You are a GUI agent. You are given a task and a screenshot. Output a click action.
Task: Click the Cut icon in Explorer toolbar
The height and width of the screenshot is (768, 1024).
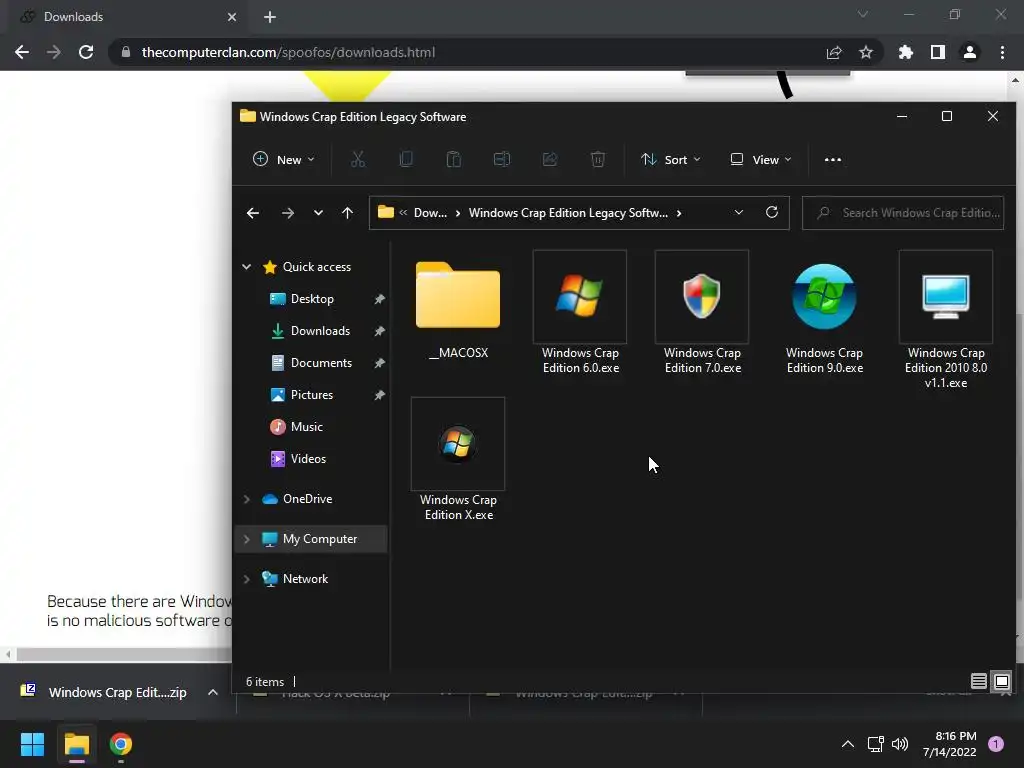click(x=358, y=159)
